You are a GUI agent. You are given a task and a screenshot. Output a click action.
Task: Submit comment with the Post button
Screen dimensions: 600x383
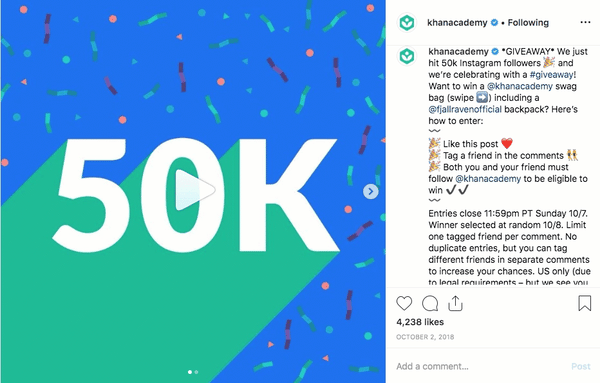click(x=580, y=367)
